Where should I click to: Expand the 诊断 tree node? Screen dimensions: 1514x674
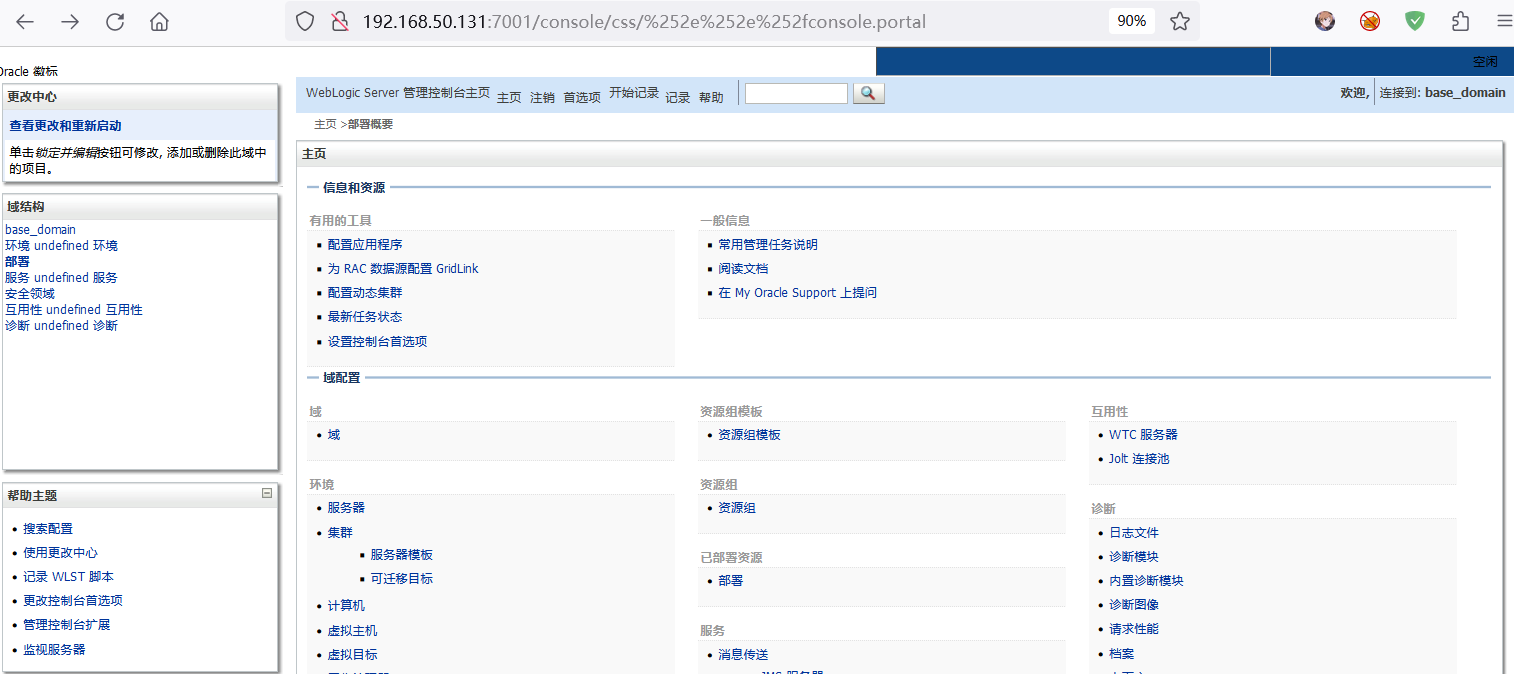click(x=61, y=326)
